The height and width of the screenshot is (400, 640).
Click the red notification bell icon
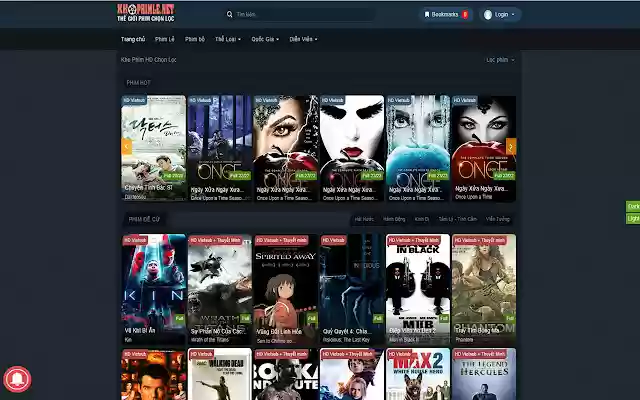point(17,379)
